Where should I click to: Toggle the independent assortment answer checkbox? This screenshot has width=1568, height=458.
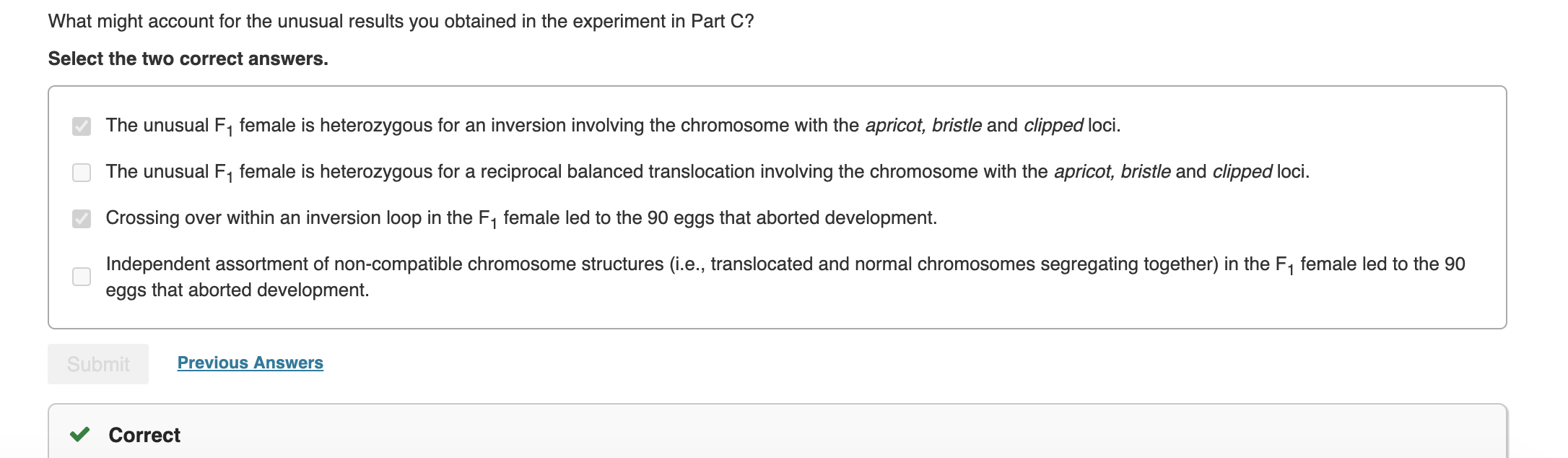[x=81, y=276]
